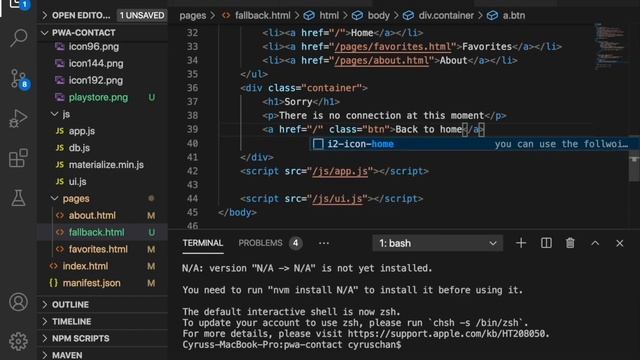Open playstore.png in explorer
The image size is (640, 360).
pyautogui.click(x=98, y=97)
